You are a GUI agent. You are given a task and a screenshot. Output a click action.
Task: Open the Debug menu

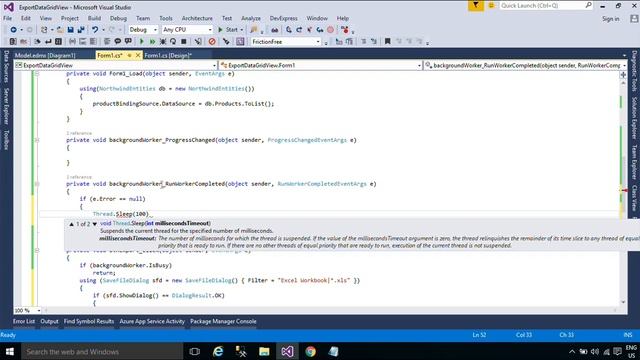click(x=118, y=18)
